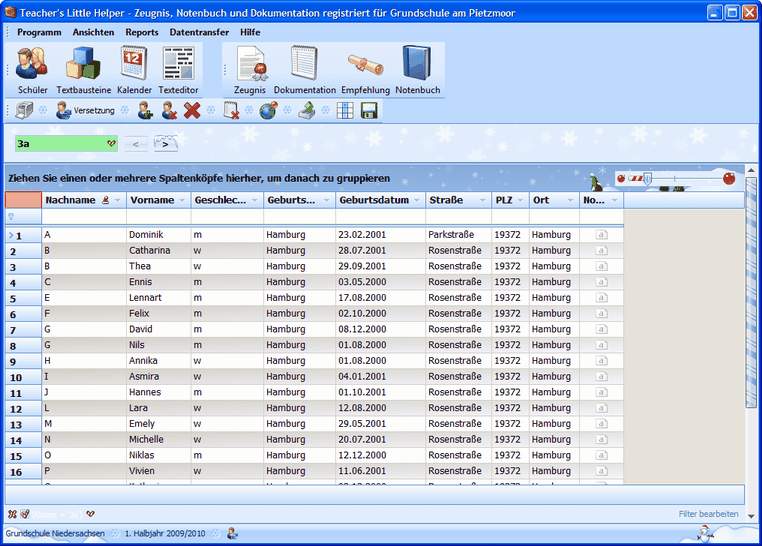
Task: Select the cell 'Catharina'
Action: (x=159, y=251)
